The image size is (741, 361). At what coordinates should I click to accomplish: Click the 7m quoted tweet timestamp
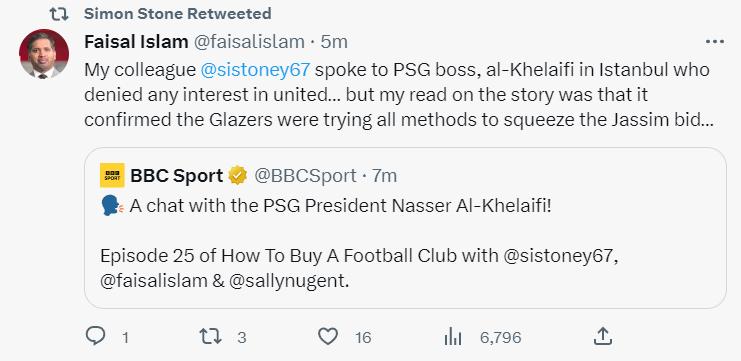(x=384, y=176)
